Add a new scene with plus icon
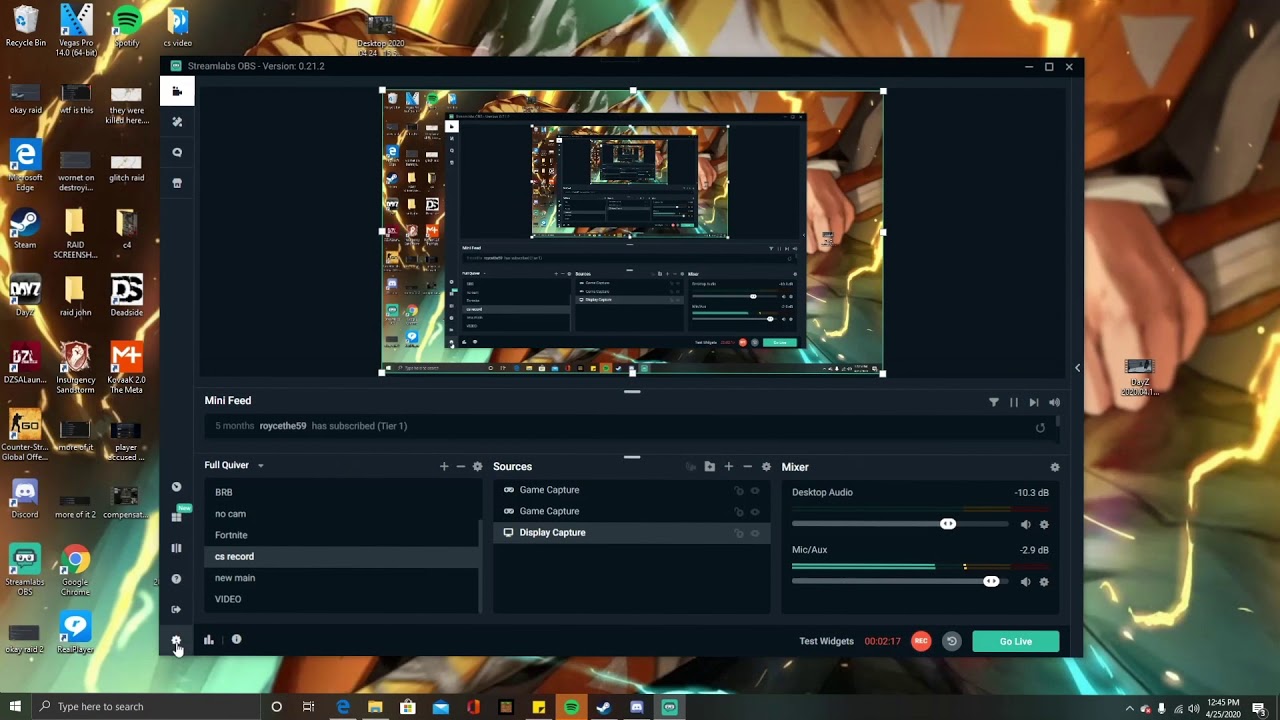The image size is (1280, 720). pyautogui.click(x=444, y=466)
